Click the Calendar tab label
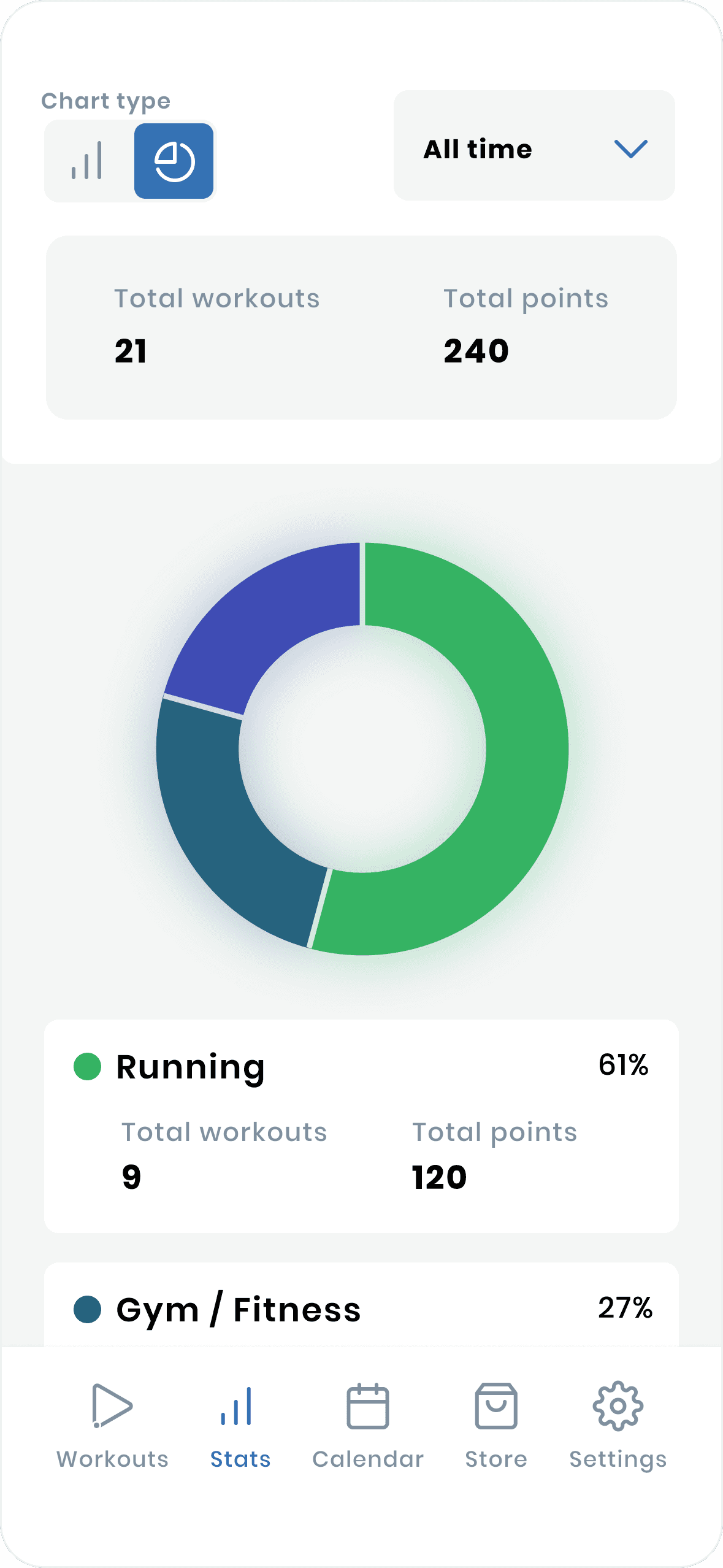Image resolution: width=723 pixels, height=1568 pixels. [367, 1459]
